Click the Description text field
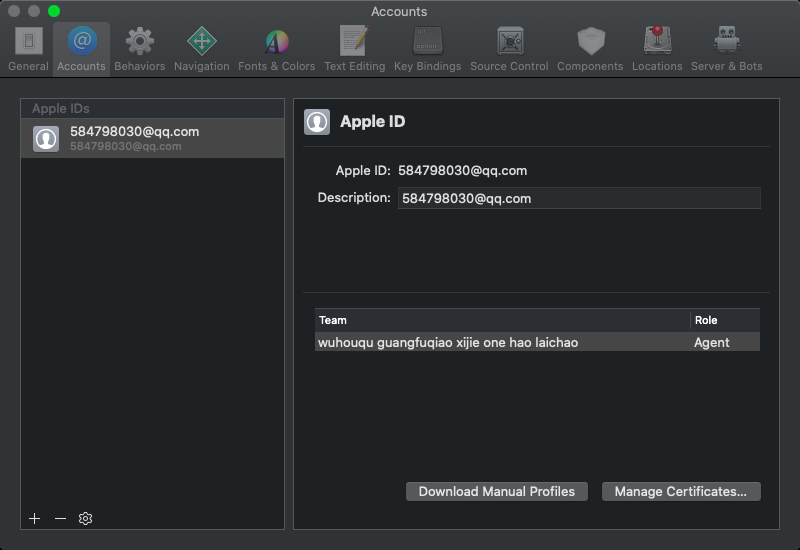Viewport: 800px width, 550px height. tap(579, 198)
